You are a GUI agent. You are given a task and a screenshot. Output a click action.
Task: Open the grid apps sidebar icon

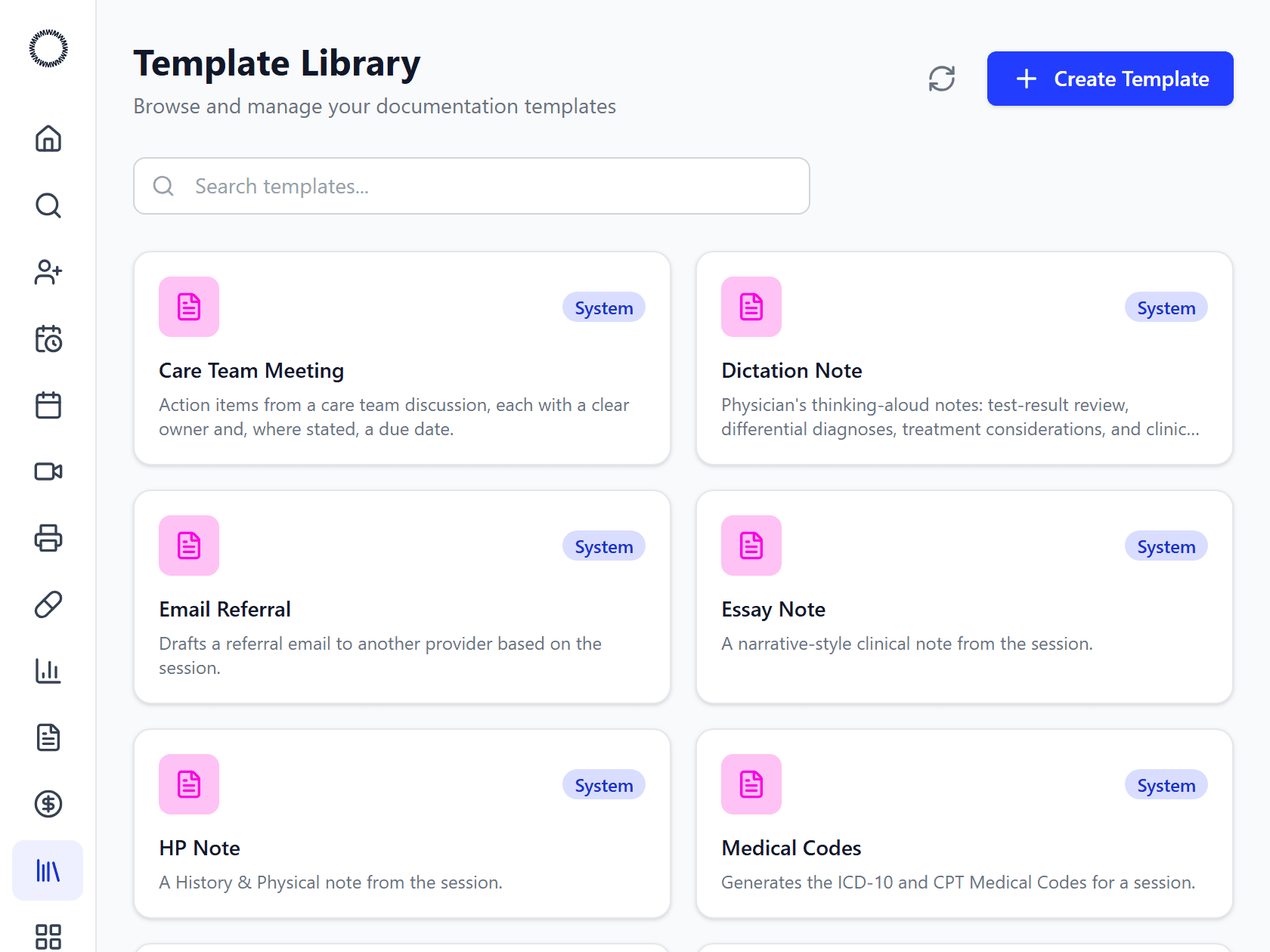[48, 937]
